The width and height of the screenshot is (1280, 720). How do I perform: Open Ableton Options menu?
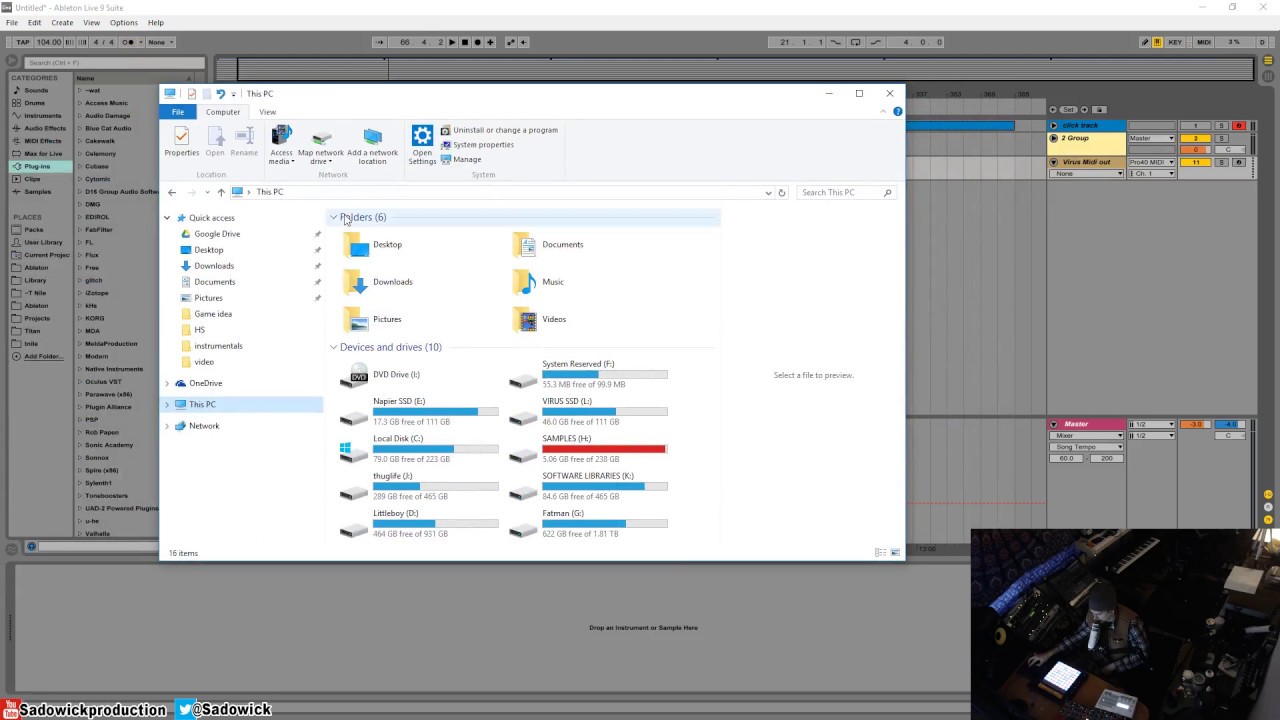point(123,22)
